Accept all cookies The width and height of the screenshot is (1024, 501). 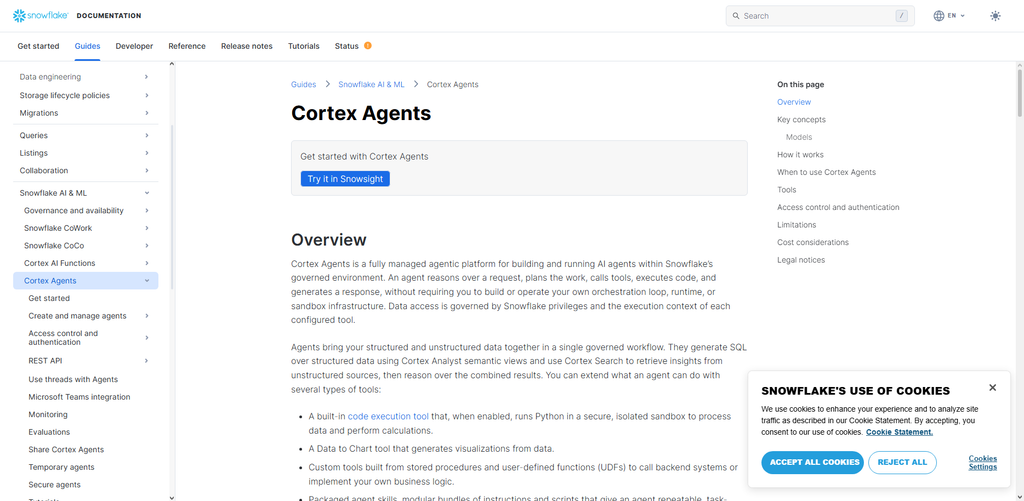coord(812,462)
